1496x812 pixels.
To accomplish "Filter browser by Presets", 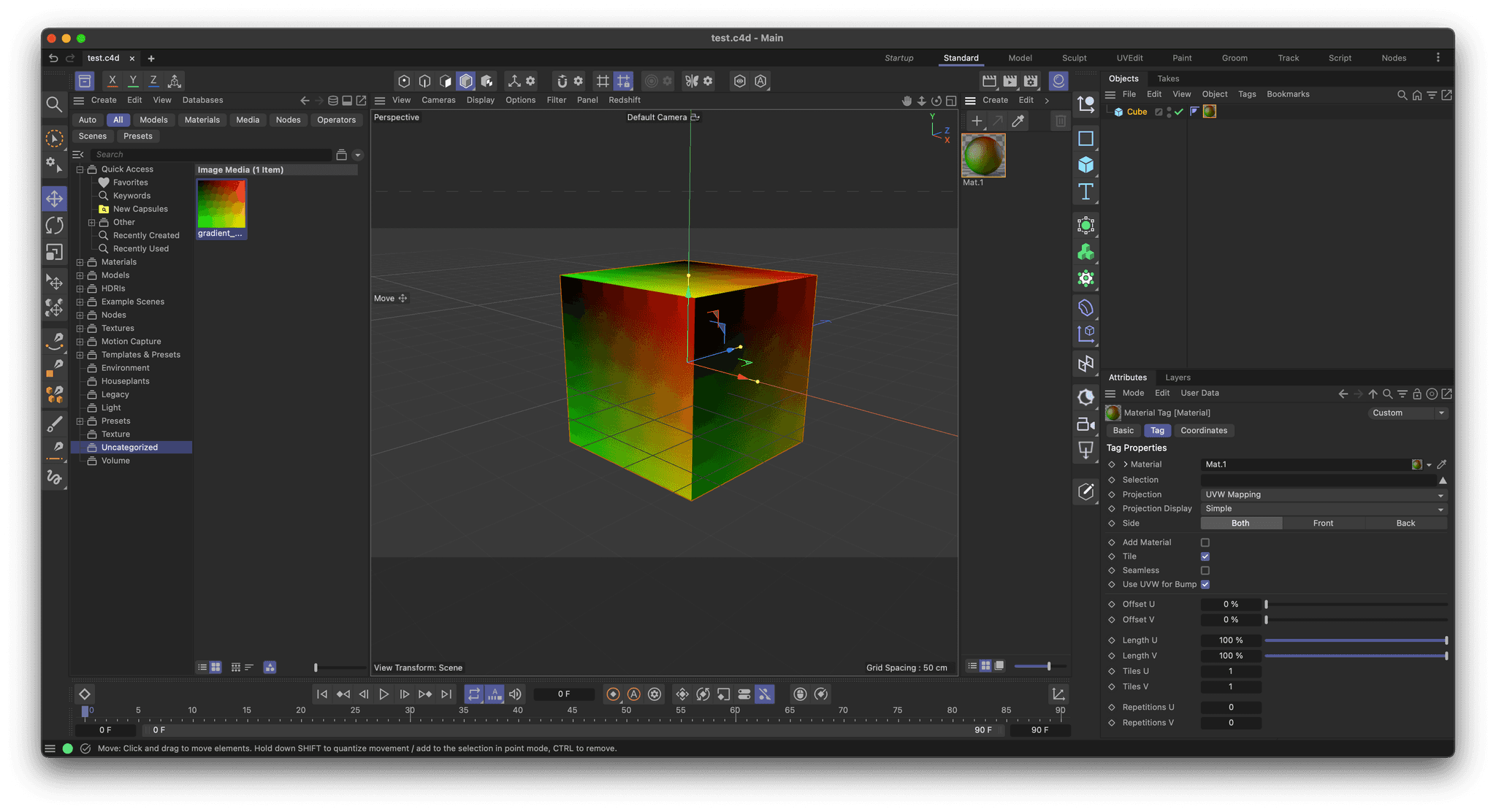I will [138, 137].
